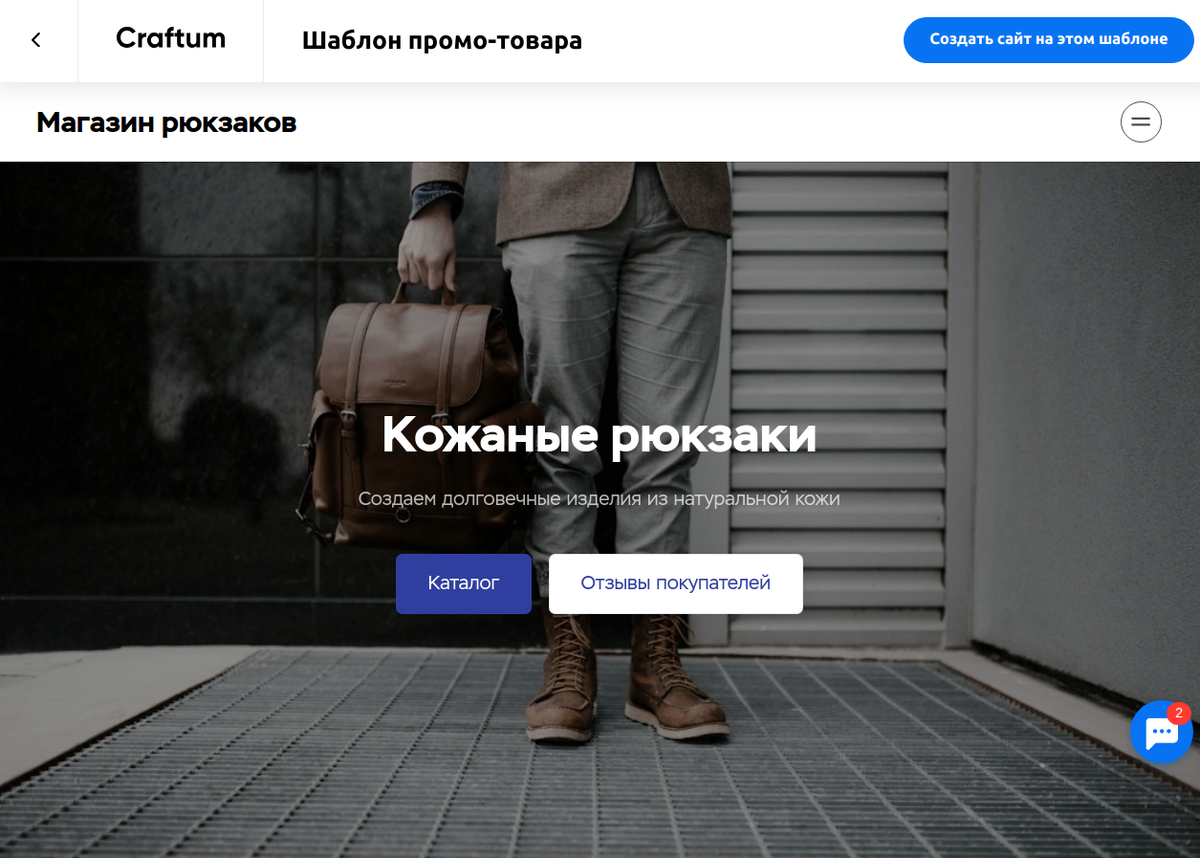Click the red notification badge showing 2
The height and width of the screenshot is (858, 1200).
[1179, 713]
